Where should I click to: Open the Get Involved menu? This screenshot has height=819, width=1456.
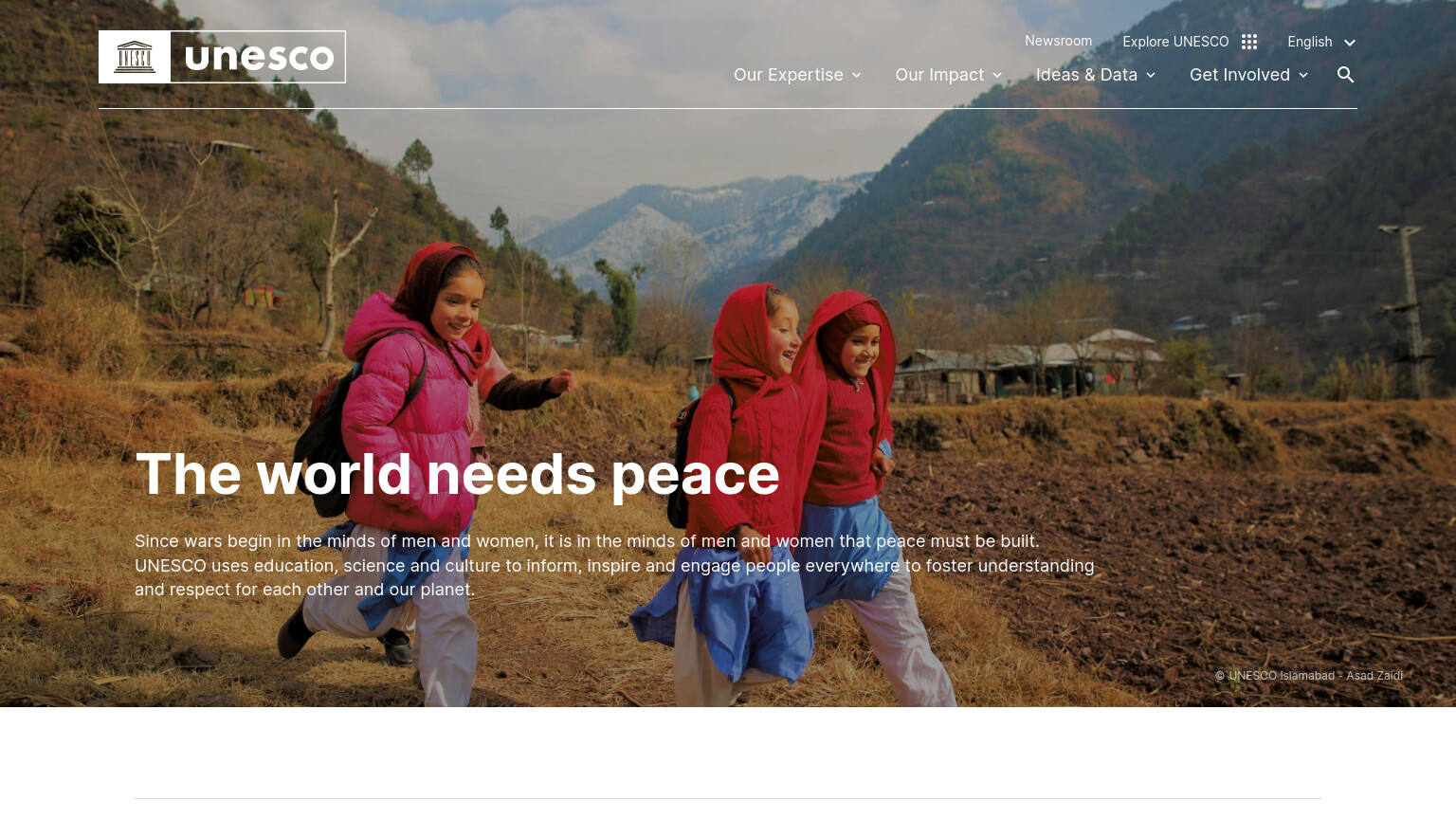pos(1240,75)
